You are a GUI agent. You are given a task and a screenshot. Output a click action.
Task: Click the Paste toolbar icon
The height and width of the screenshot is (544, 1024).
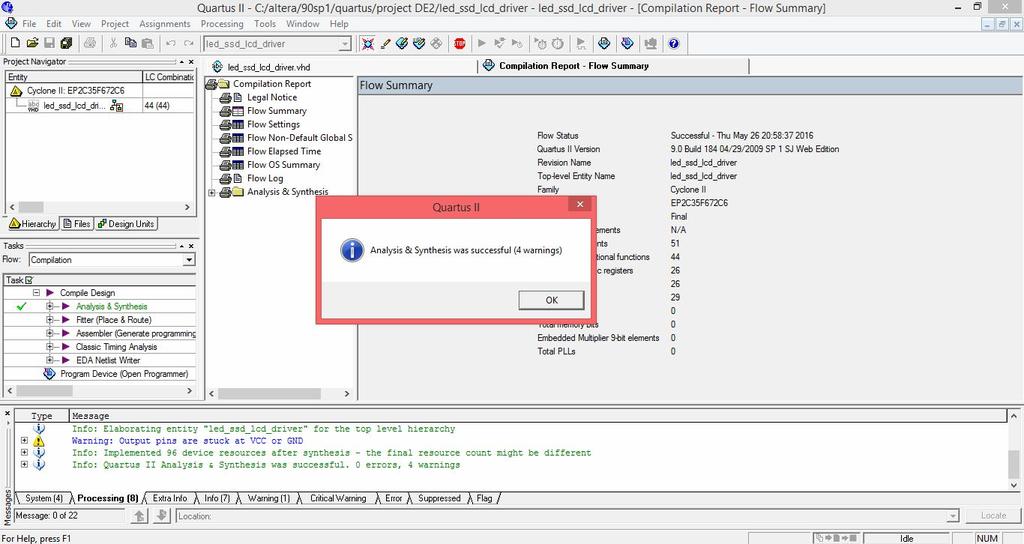[x=147, y=44]
